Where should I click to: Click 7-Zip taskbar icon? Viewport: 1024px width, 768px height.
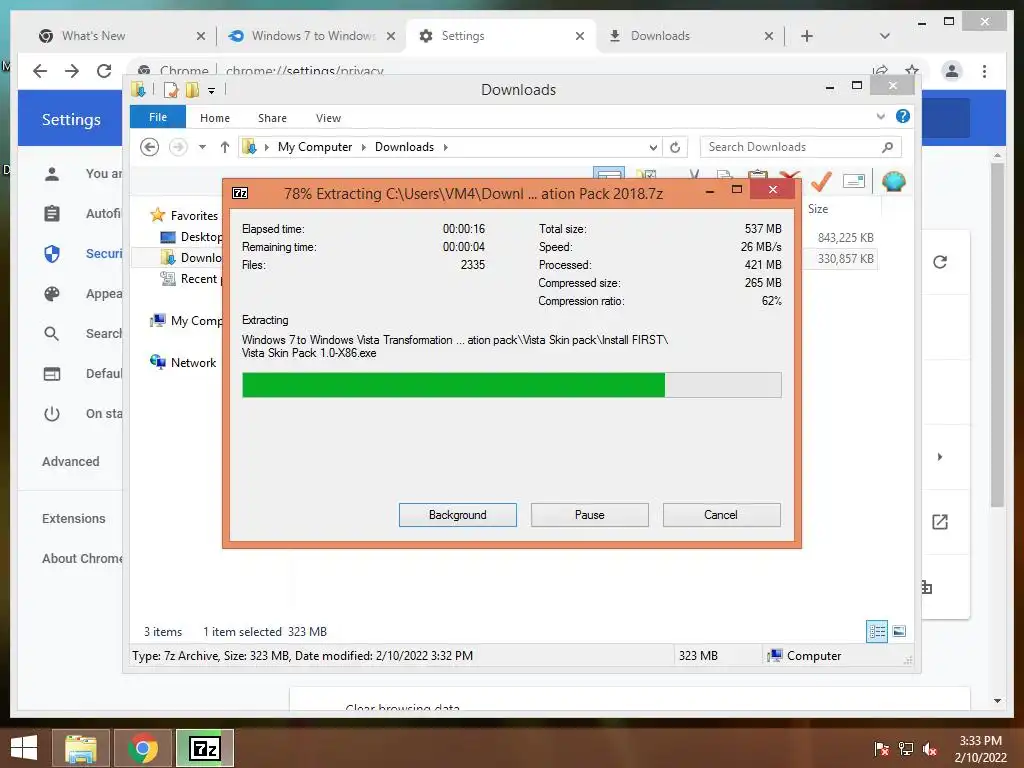pos(204,748)
